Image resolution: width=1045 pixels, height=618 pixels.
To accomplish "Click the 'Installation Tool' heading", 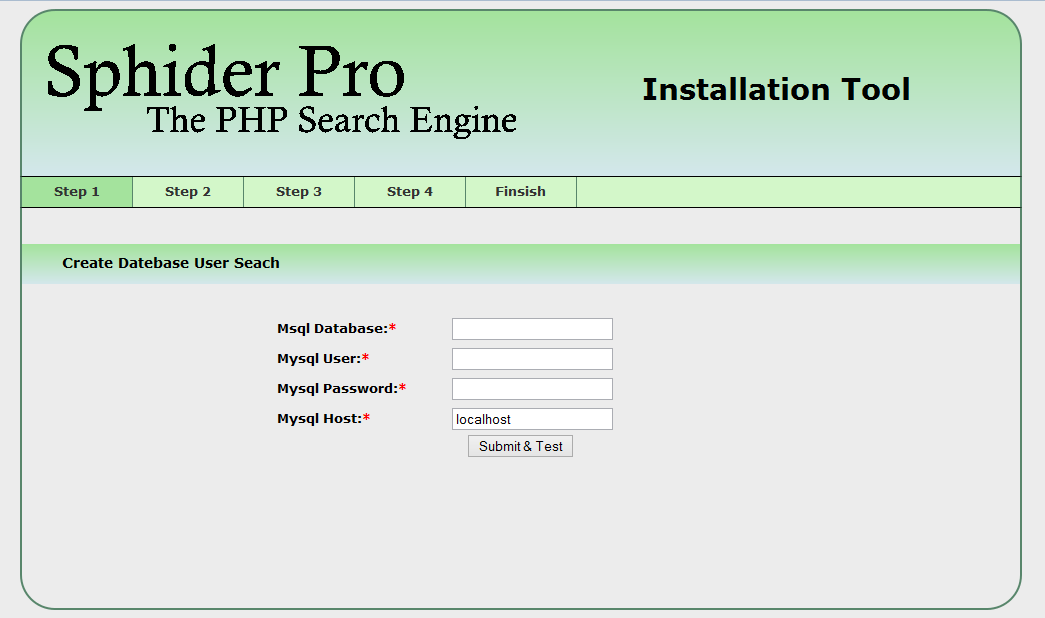I will 776,89.
